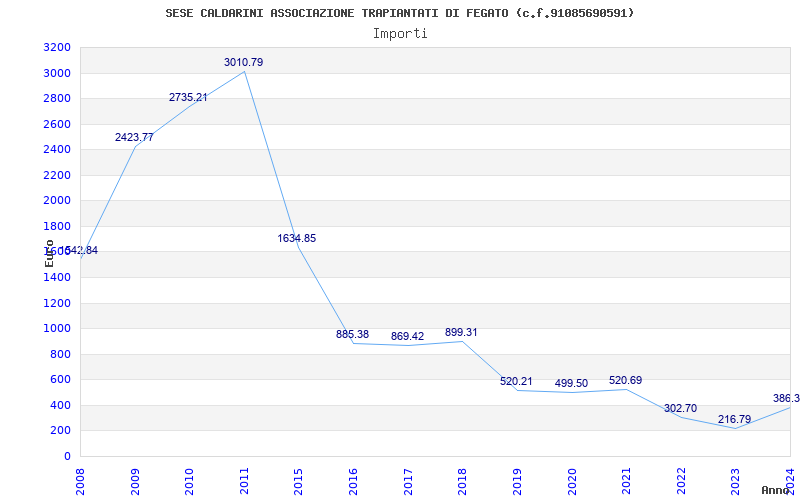Click the 216.79 data label

pos(735,419)
